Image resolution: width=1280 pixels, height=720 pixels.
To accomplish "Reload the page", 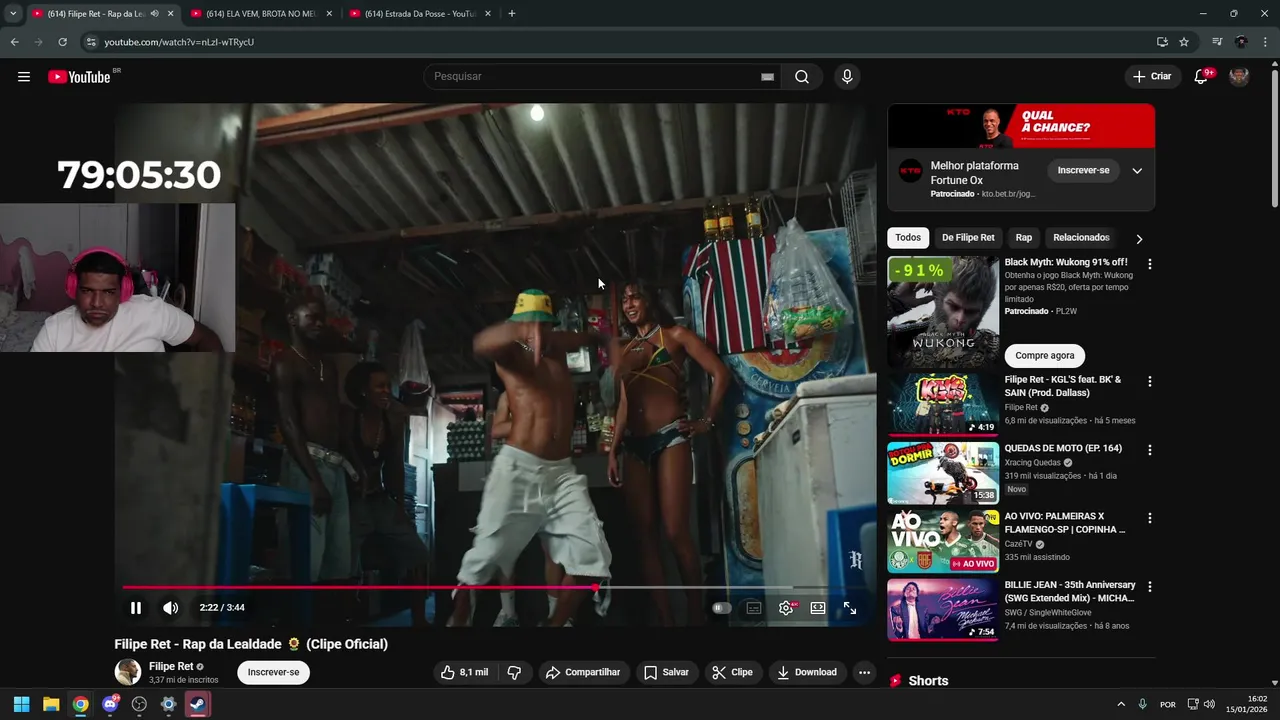I will (x=62, y=42).
